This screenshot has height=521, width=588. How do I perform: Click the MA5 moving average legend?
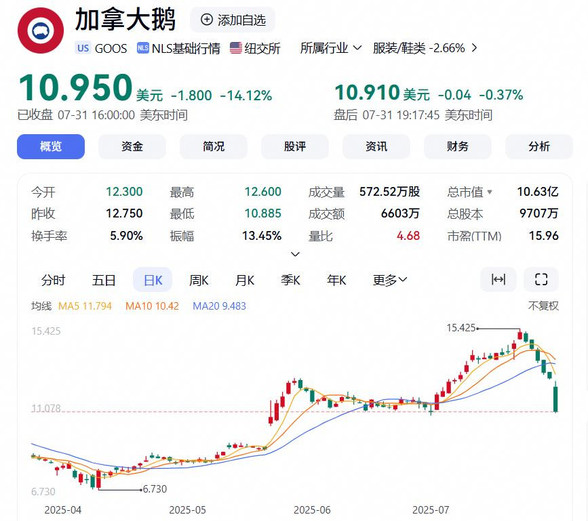(x=85, y=306)
